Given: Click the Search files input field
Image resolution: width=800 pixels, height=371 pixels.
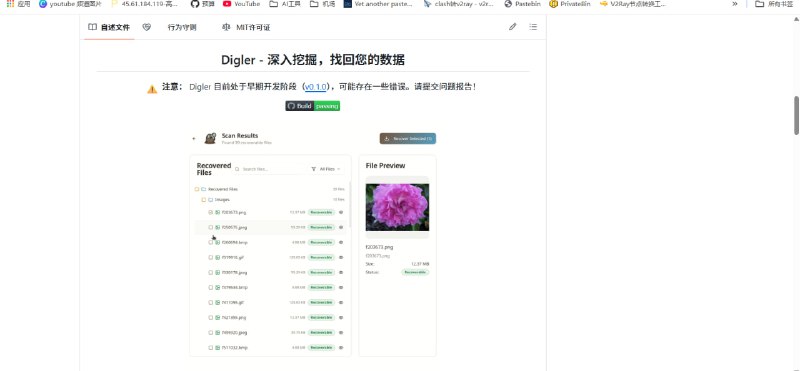Looking at the screenshot, I should point(269,169).
